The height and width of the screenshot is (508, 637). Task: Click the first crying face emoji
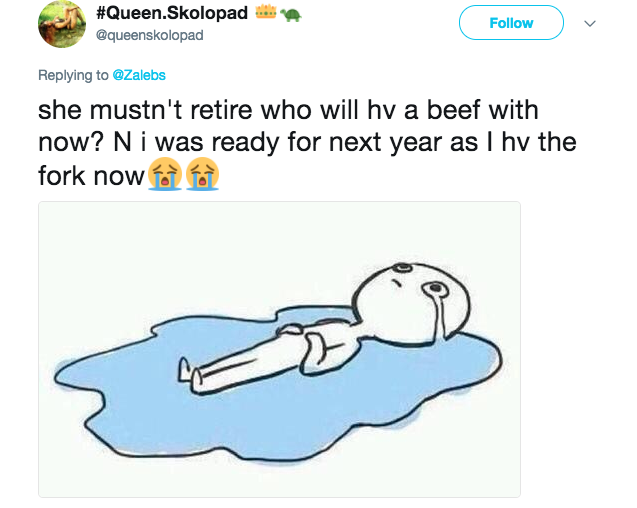(x=165, y=174)
